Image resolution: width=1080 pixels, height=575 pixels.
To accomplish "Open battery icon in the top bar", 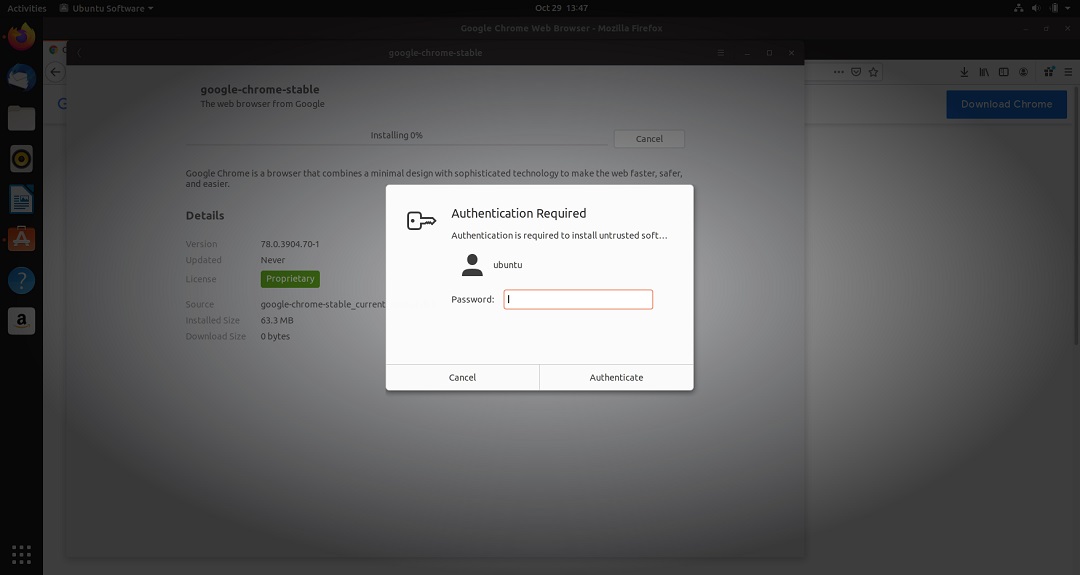I will coord(1054,8).
